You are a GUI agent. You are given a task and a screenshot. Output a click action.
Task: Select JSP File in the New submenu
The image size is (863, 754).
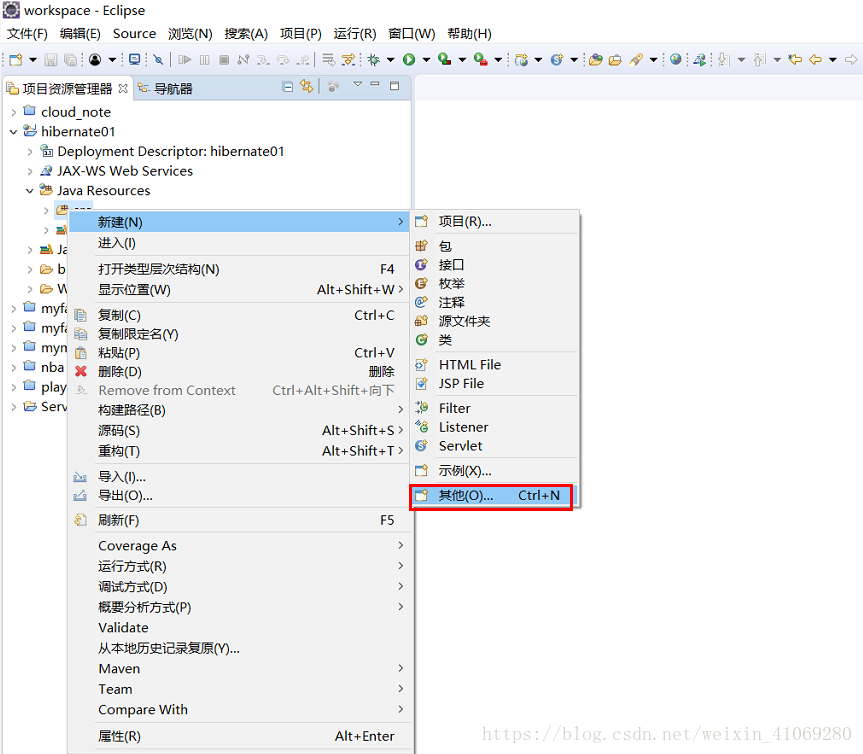point(496,384)
